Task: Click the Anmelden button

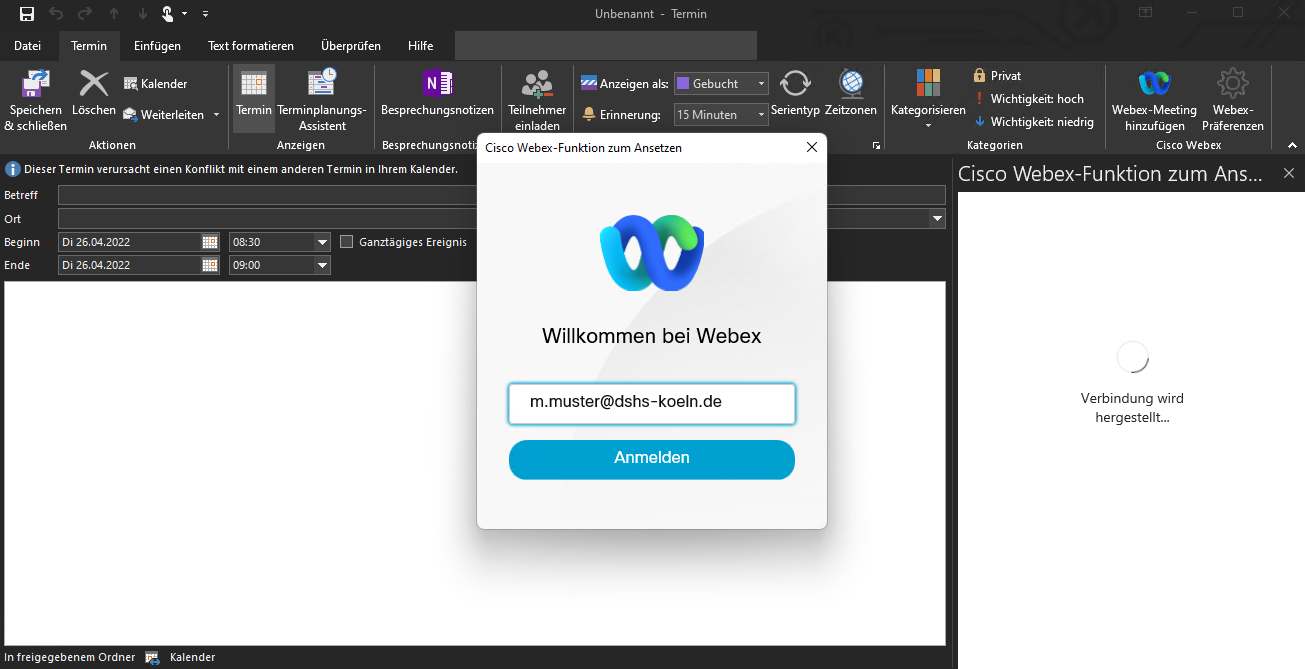Action: pos(652,459)
